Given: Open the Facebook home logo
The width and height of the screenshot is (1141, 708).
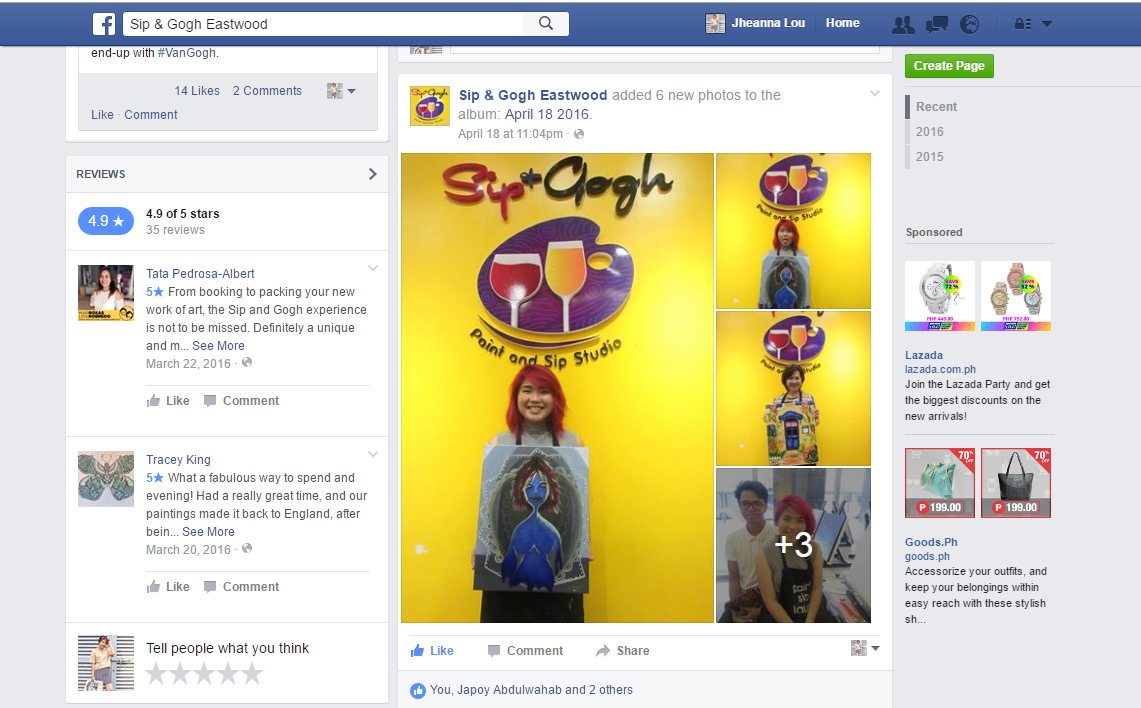Looking at the screenshot, I should coord(104,24).
